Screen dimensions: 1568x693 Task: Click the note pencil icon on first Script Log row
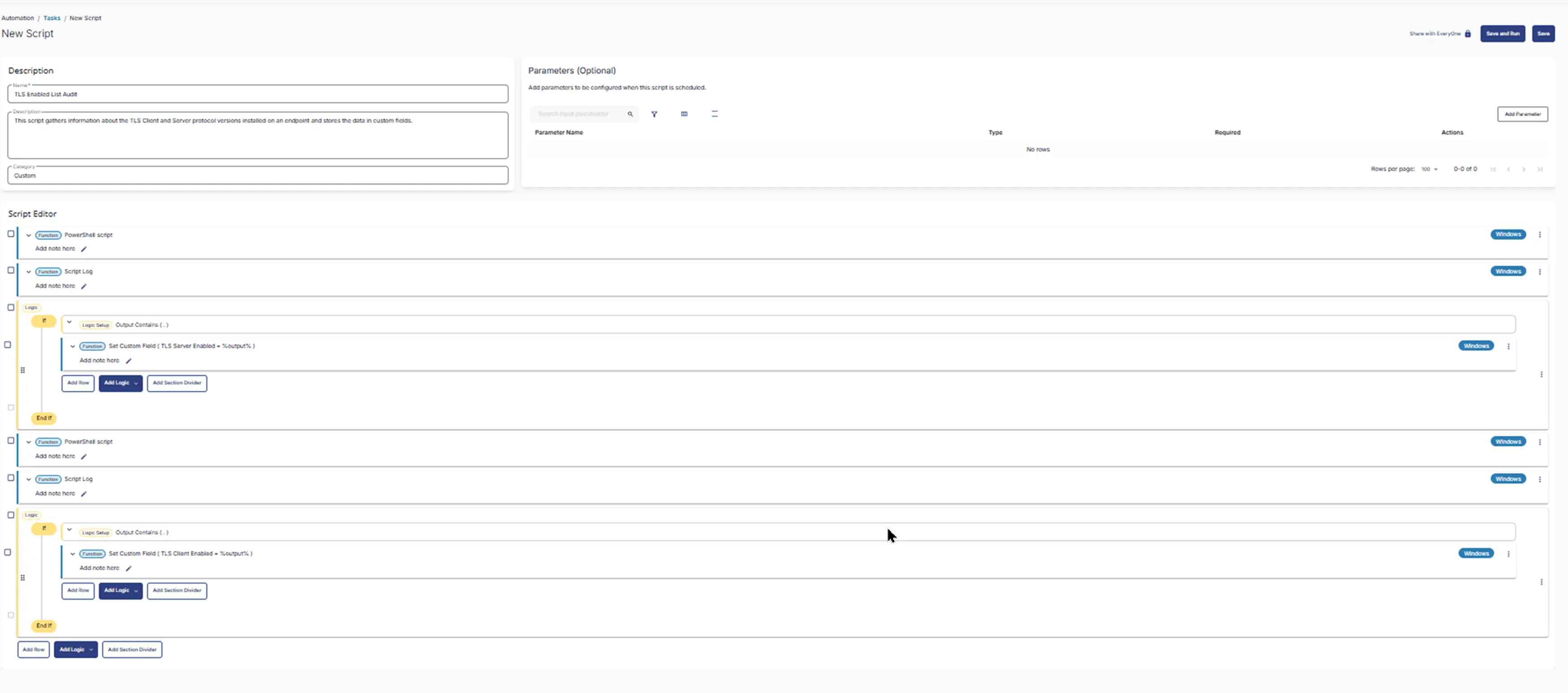coord(84,286)
